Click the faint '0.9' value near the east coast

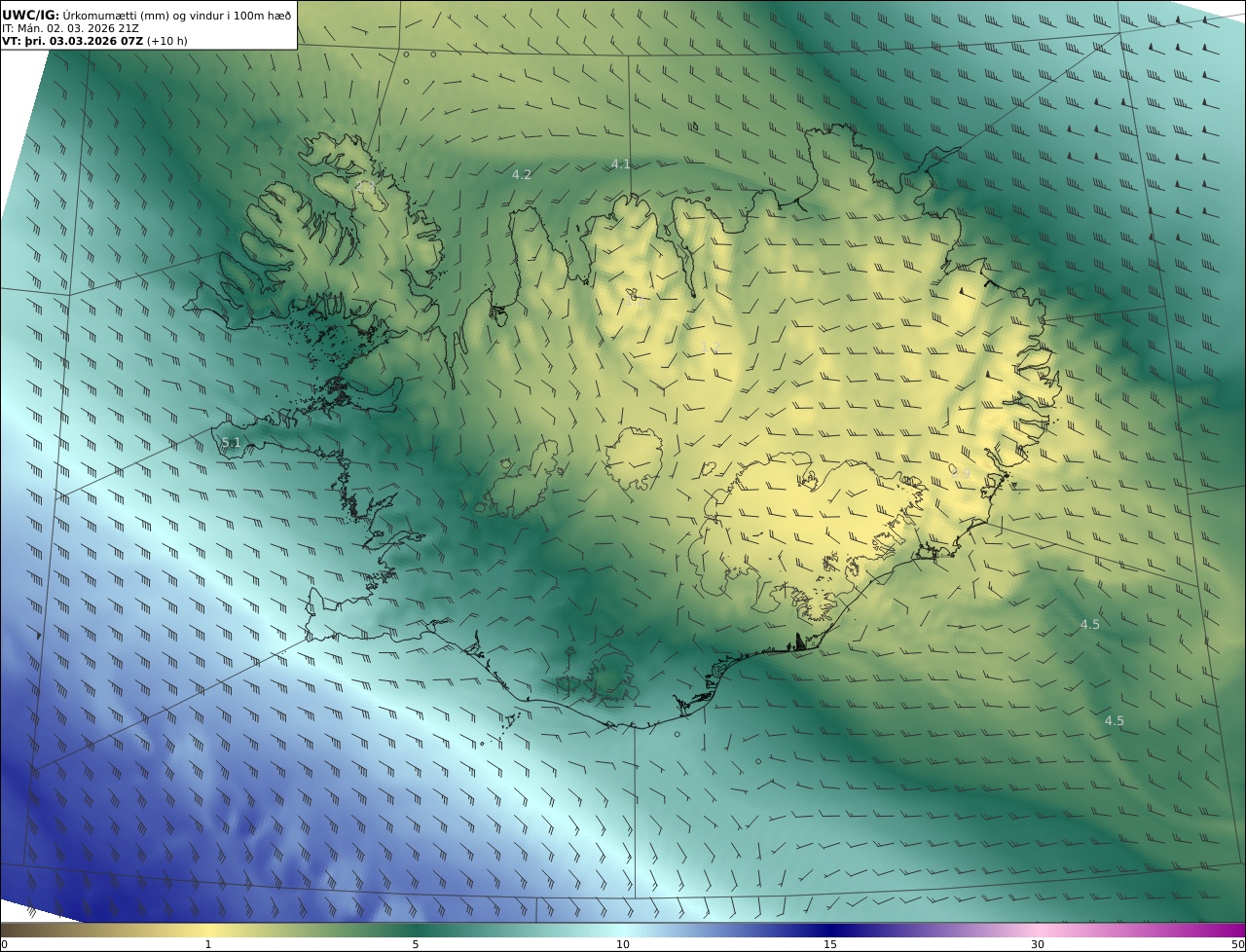(x=962, y=472)
